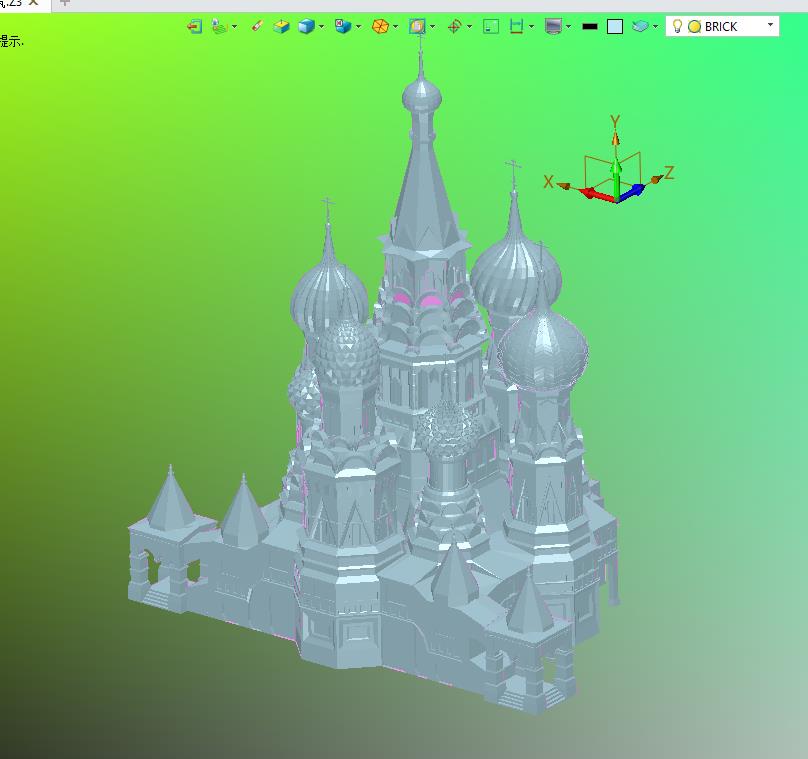
Task: Click the red crosshair target icon
Action: click(454, 26)
